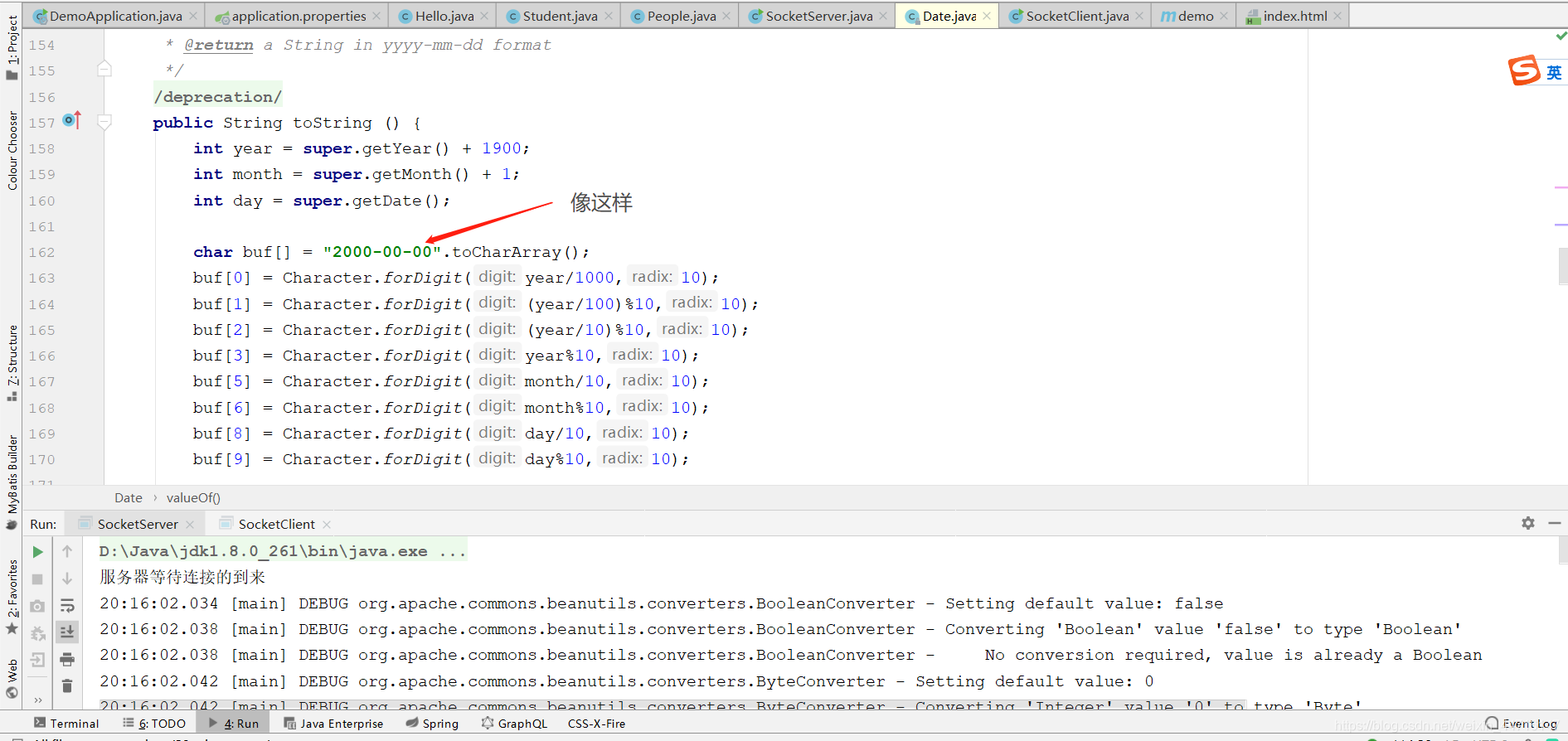Move up the stack trace arrow
The image size is (1568, 741).
click(x=67, y=552)
